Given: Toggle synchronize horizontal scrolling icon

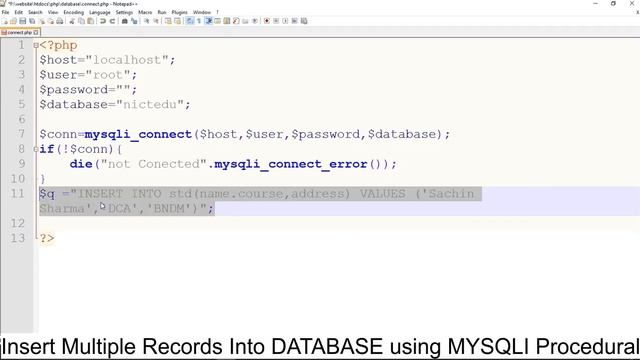Looking at the screenshot, I should 177,21.
